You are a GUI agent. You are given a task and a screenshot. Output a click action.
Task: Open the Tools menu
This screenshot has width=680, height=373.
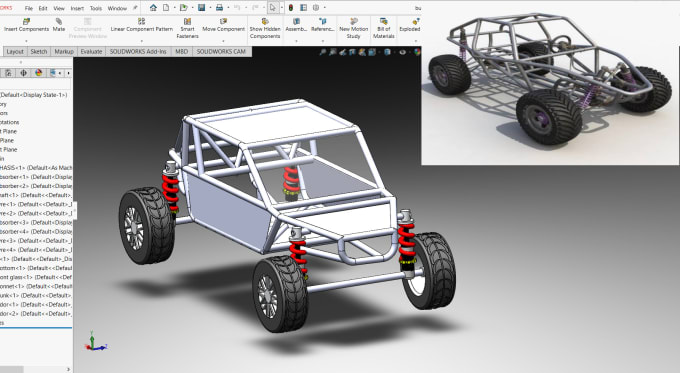click(x=96, y=8)
